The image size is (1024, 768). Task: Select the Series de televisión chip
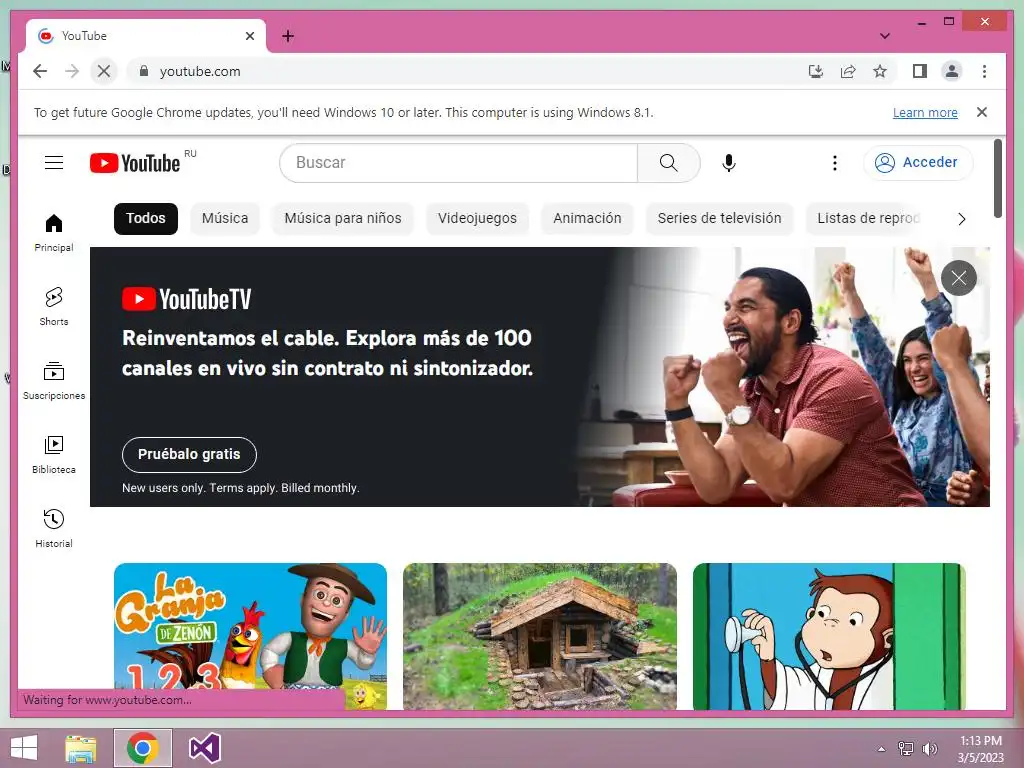(719, 218)
